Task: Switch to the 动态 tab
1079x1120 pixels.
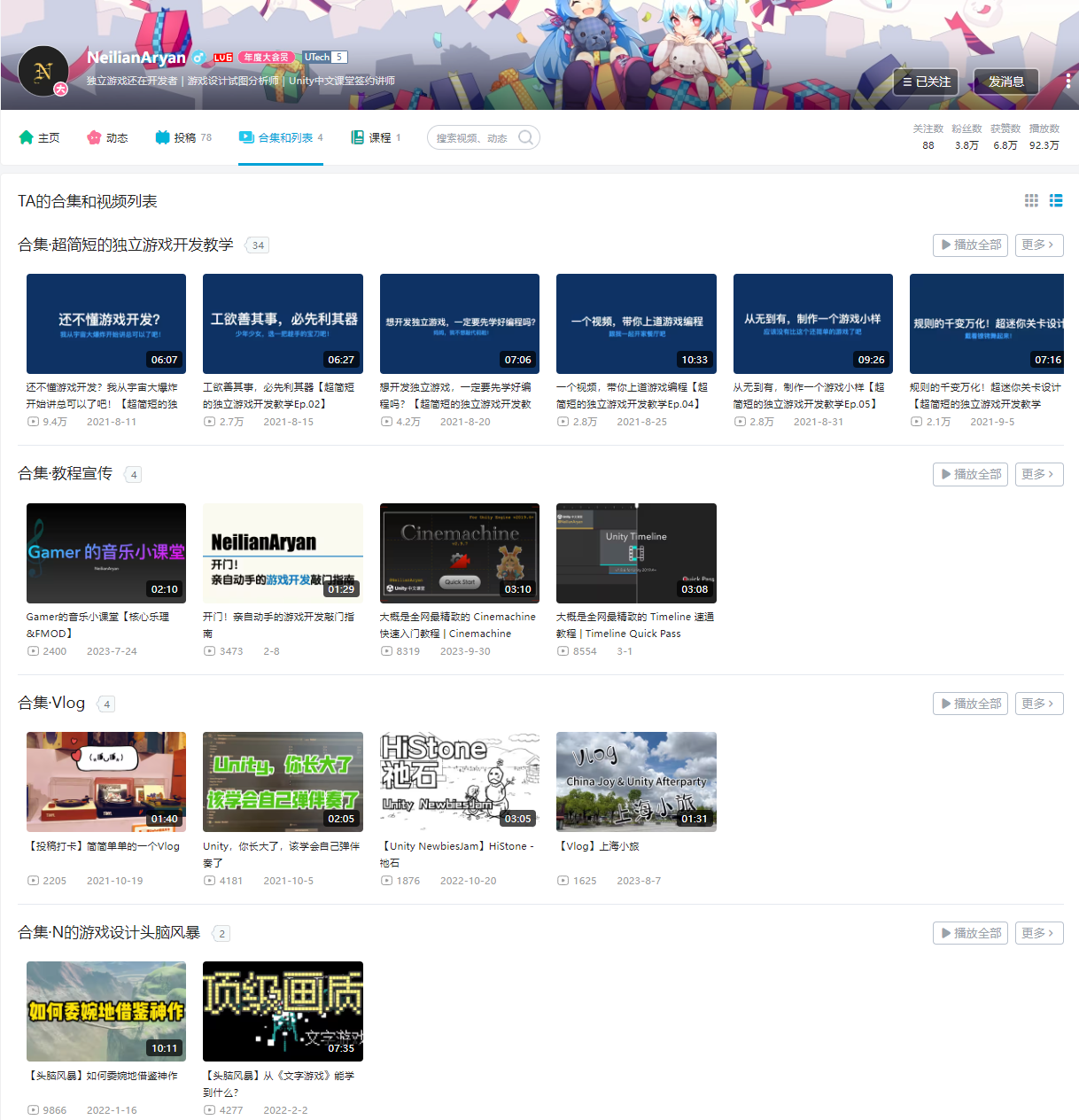Action: click(107, 137)
